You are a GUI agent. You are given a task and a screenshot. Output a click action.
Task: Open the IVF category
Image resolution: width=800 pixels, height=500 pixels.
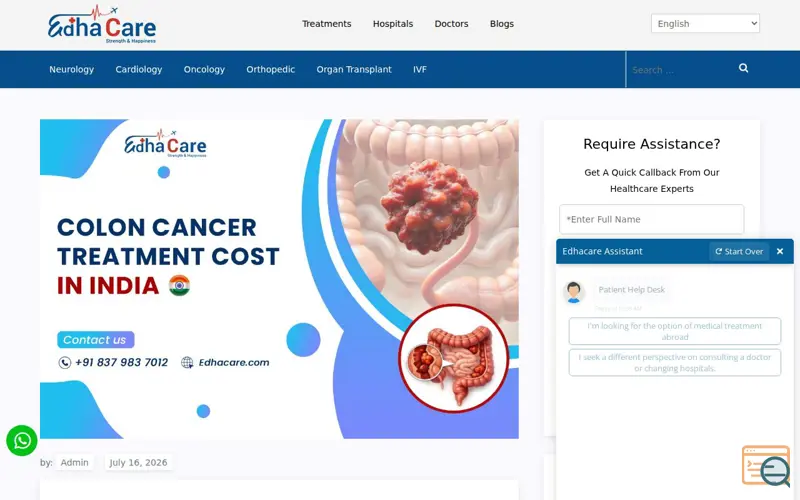pos(419,69)
